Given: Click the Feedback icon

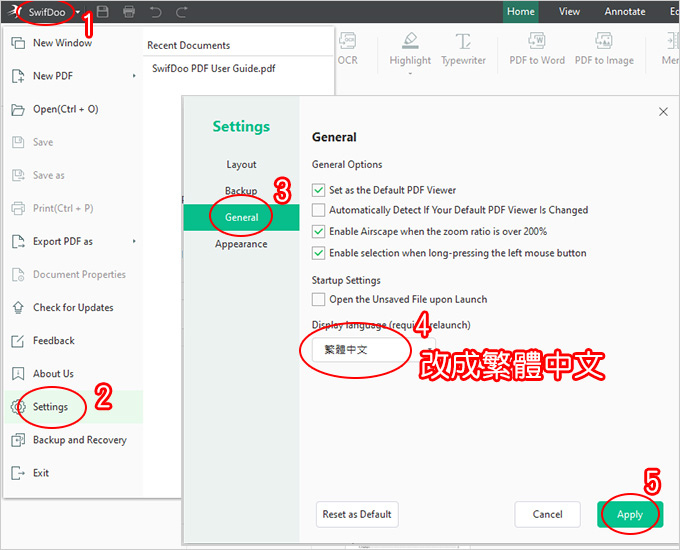Looking at the screenshot, I should tap(18, 341).
